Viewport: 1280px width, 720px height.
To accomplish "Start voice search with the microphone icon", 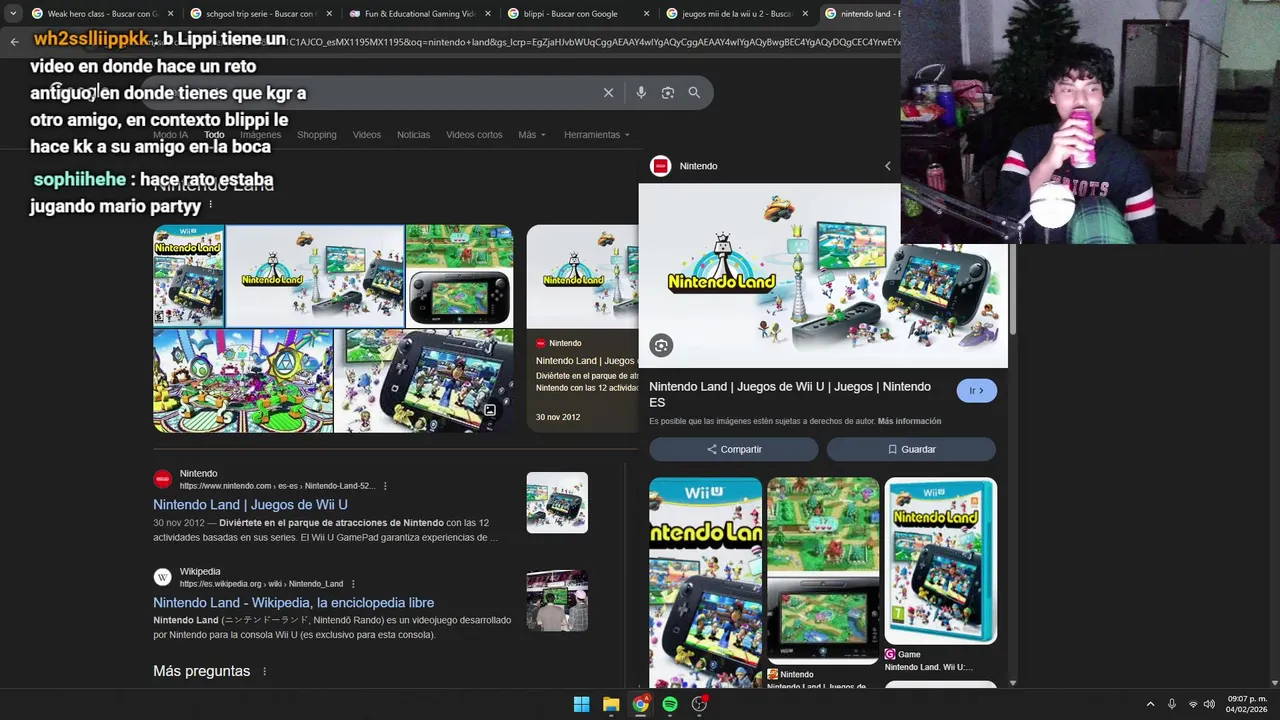I will point(641,93).
